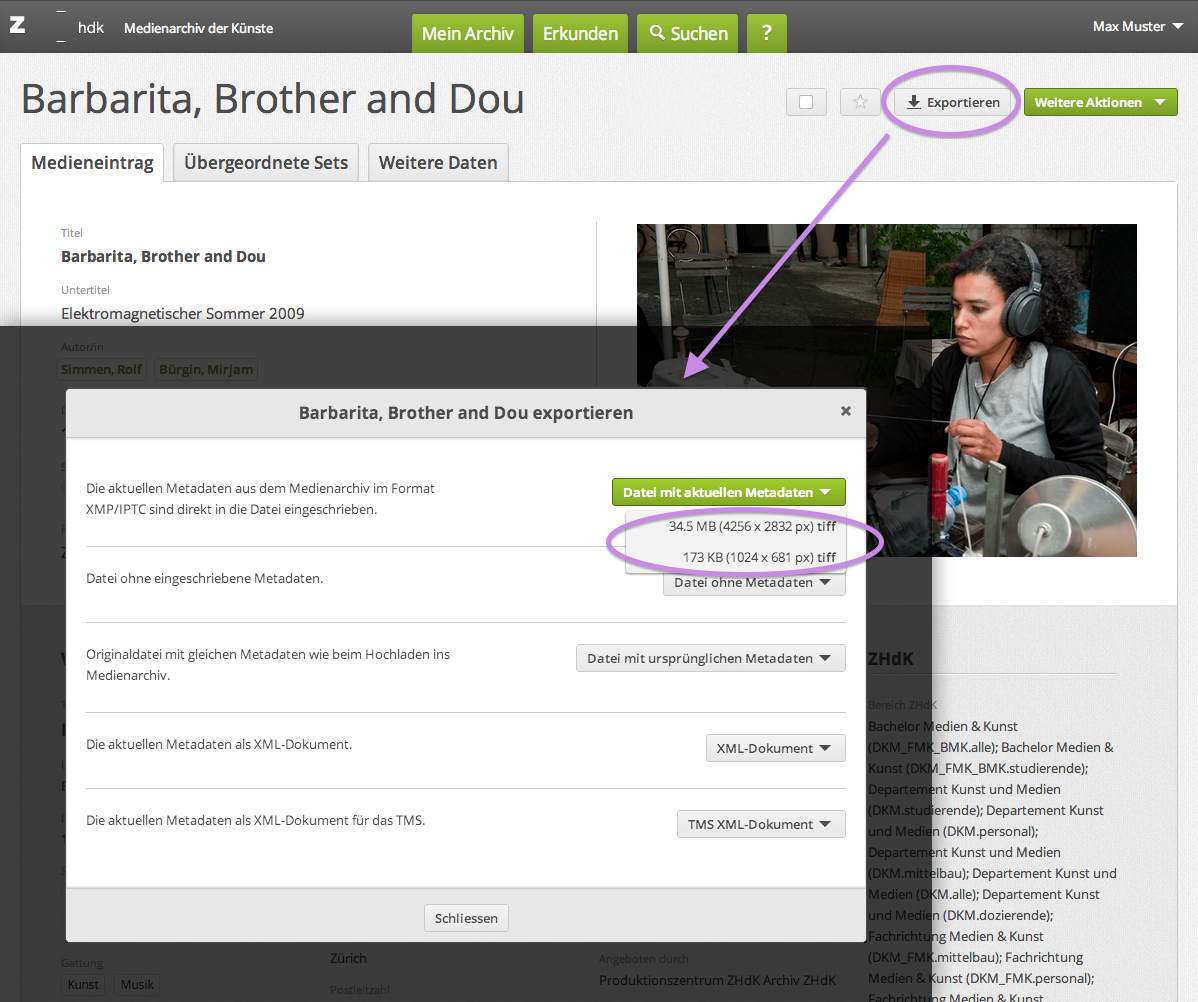Screen dimensions: 1198x1002
Task: Expand 'Datei mit aktuellen Metadaten' dropdown
Action: (x=728, y=492)
